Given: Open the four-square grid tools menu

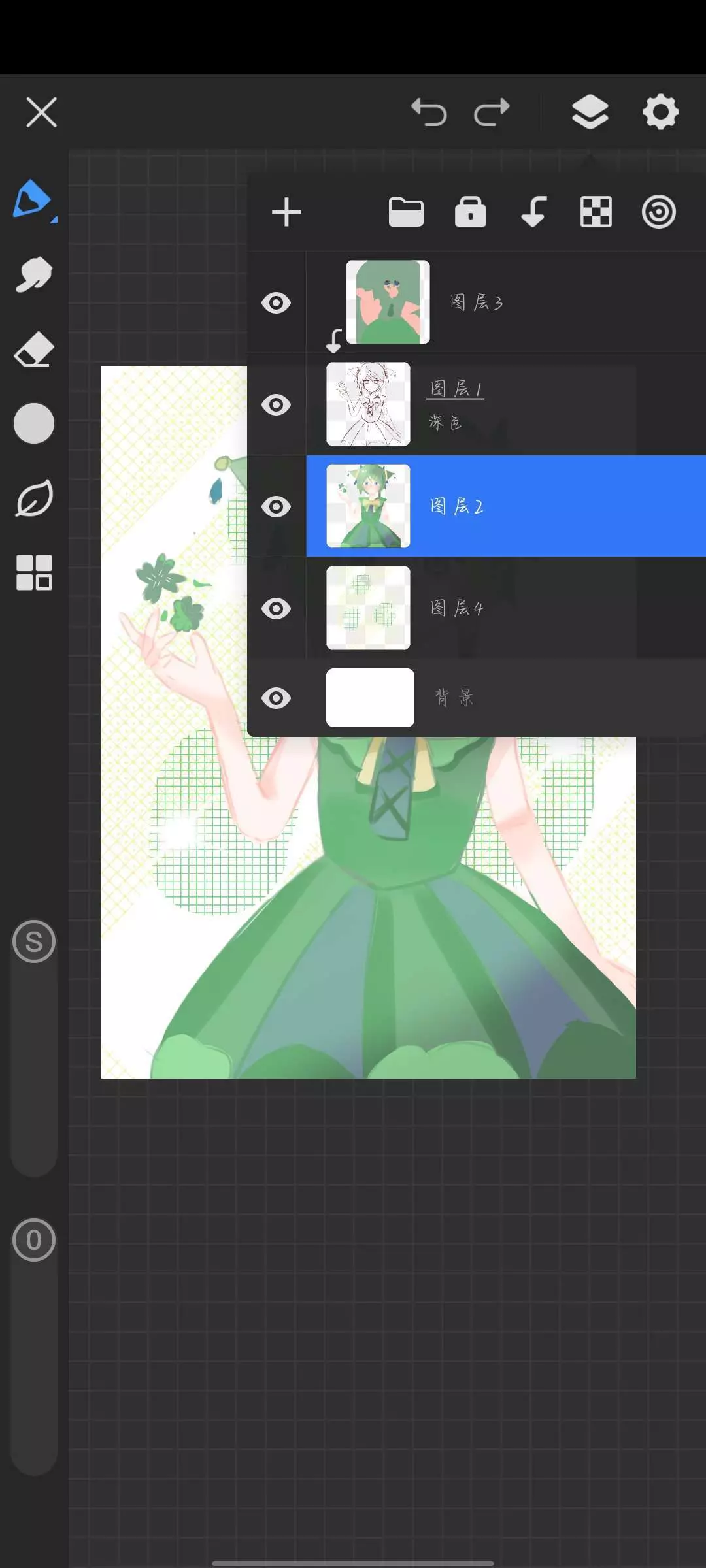Looking at the screenshot, I should pos(34,573).
